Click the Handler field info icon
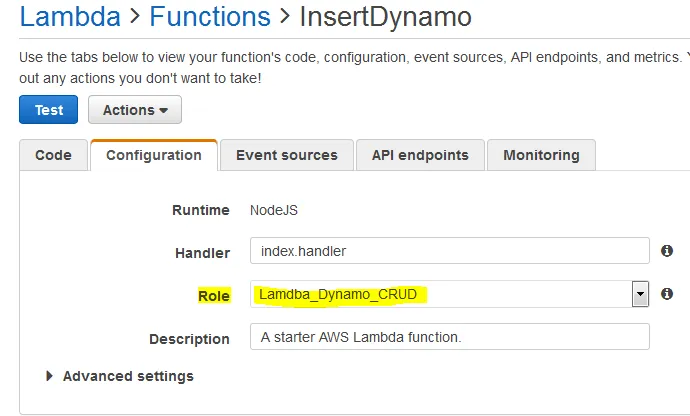Image resolution: width=690 pixels, height=416 pixels. click(x=667, y=251)
